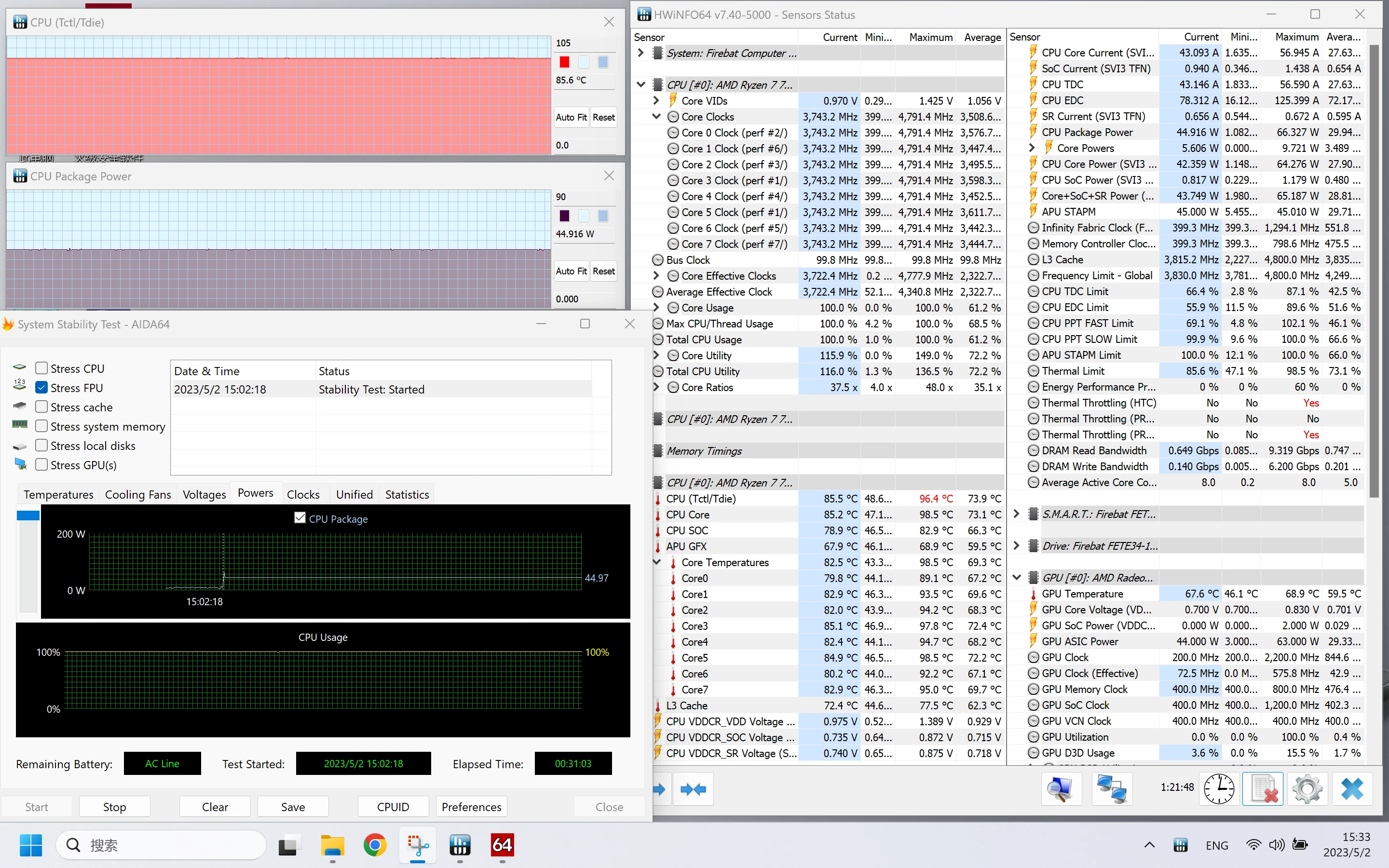Screen dimensions: 1389x868
Task: Click the volume speaker tray icon
Action: [1277, 845]
